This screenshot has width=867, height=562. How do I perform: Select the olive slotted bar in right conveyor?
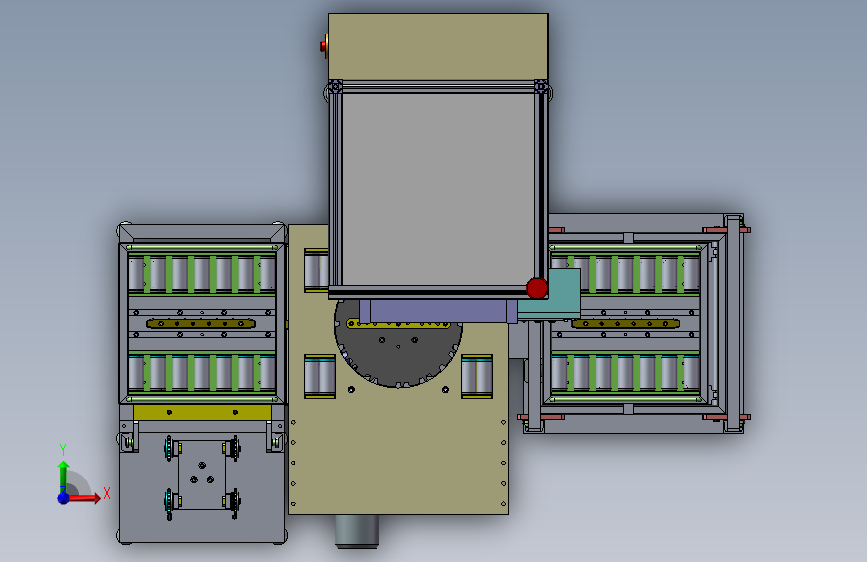point(626,323)
